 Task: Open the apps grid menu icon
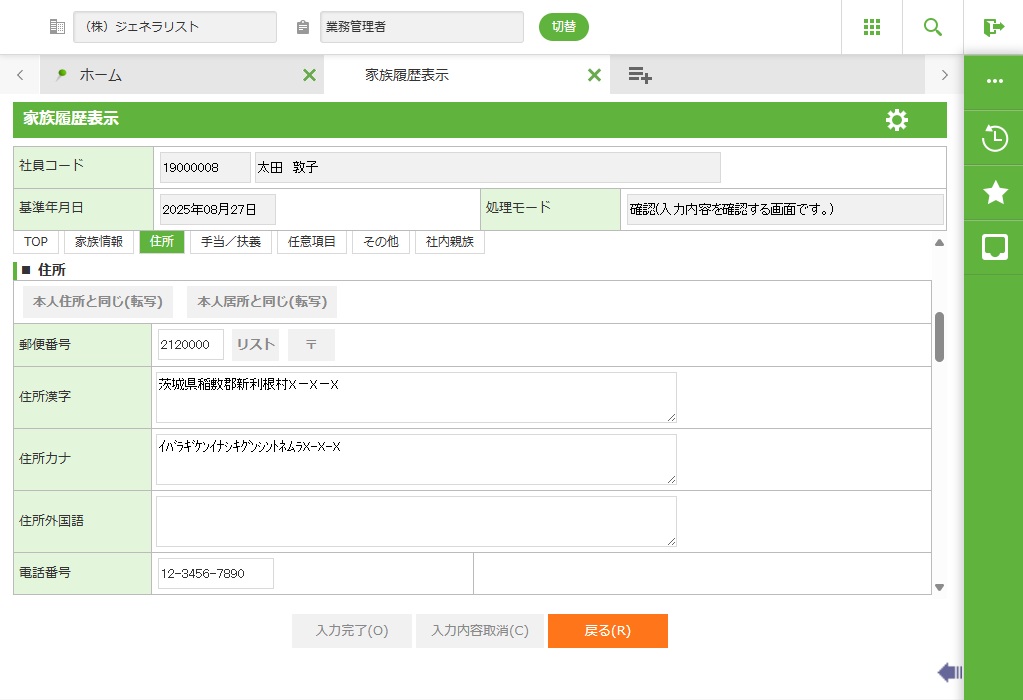point(872,27)
